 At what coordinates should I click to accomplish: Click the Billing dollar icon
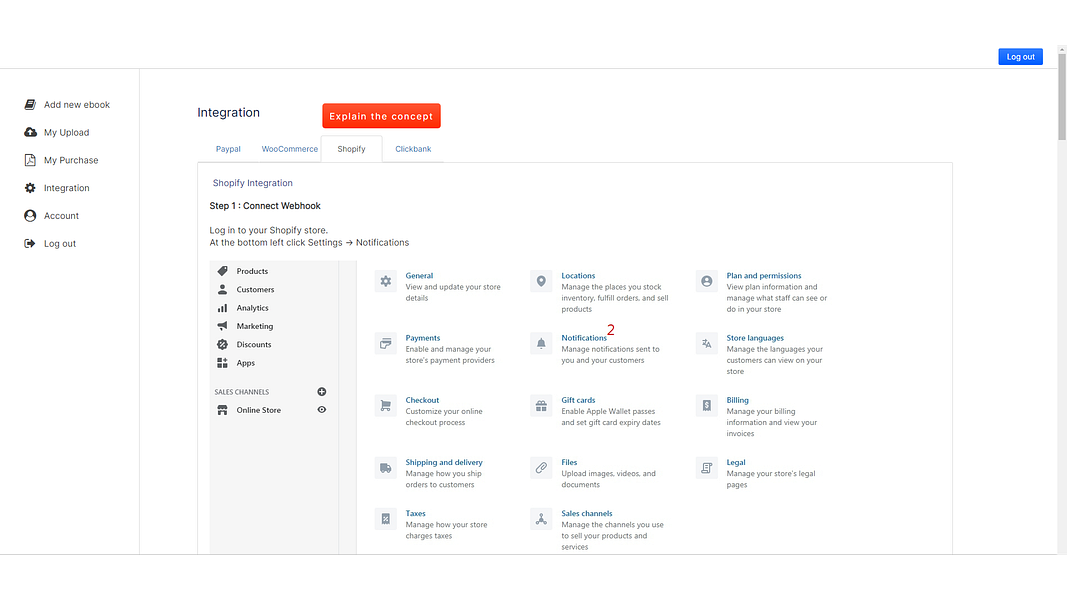click(x=706, y=405)
